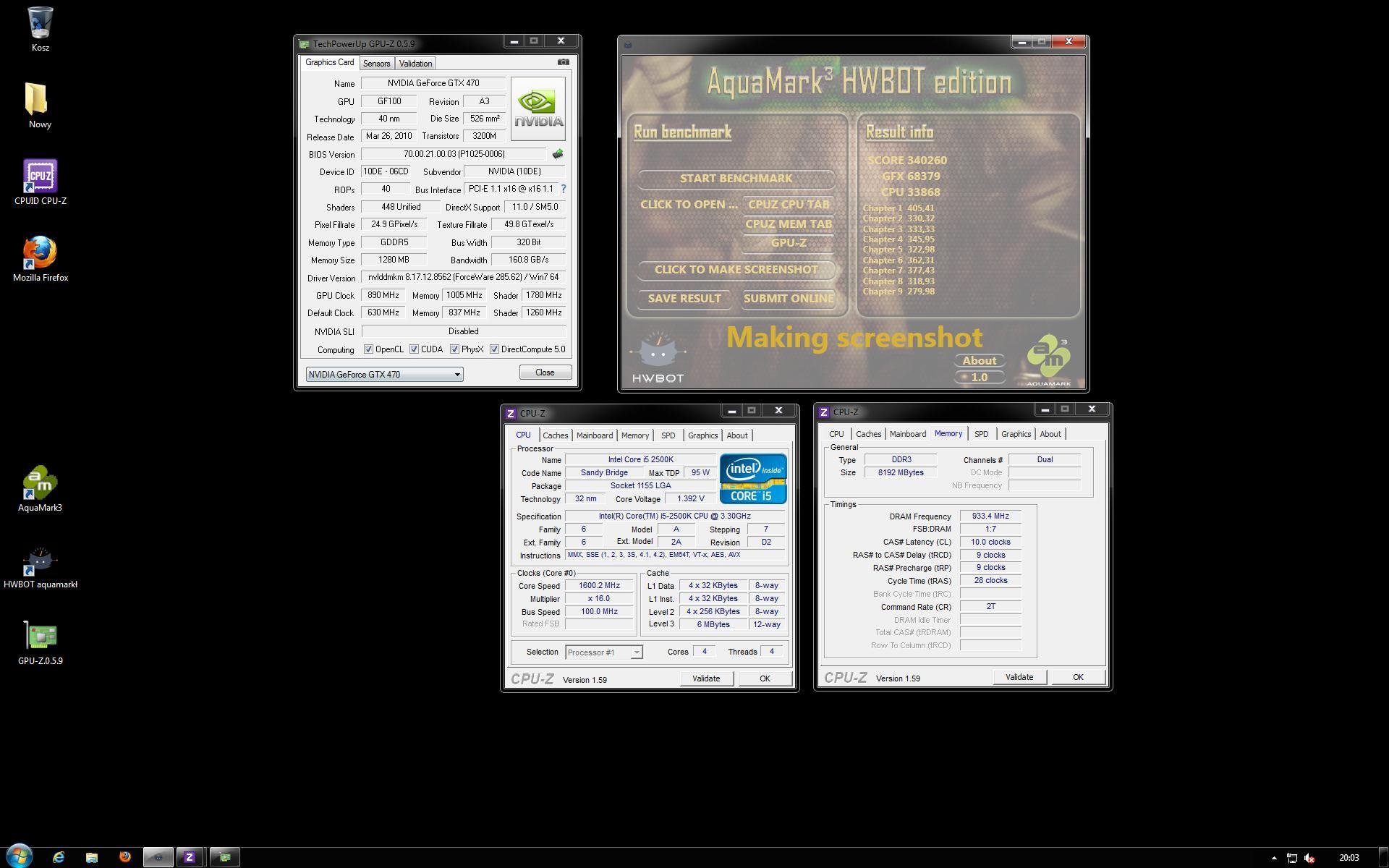Open the GPU selection dropdown in GPU-Z
The height and width of the screenshot is (868, 1389).
point(384,374)
